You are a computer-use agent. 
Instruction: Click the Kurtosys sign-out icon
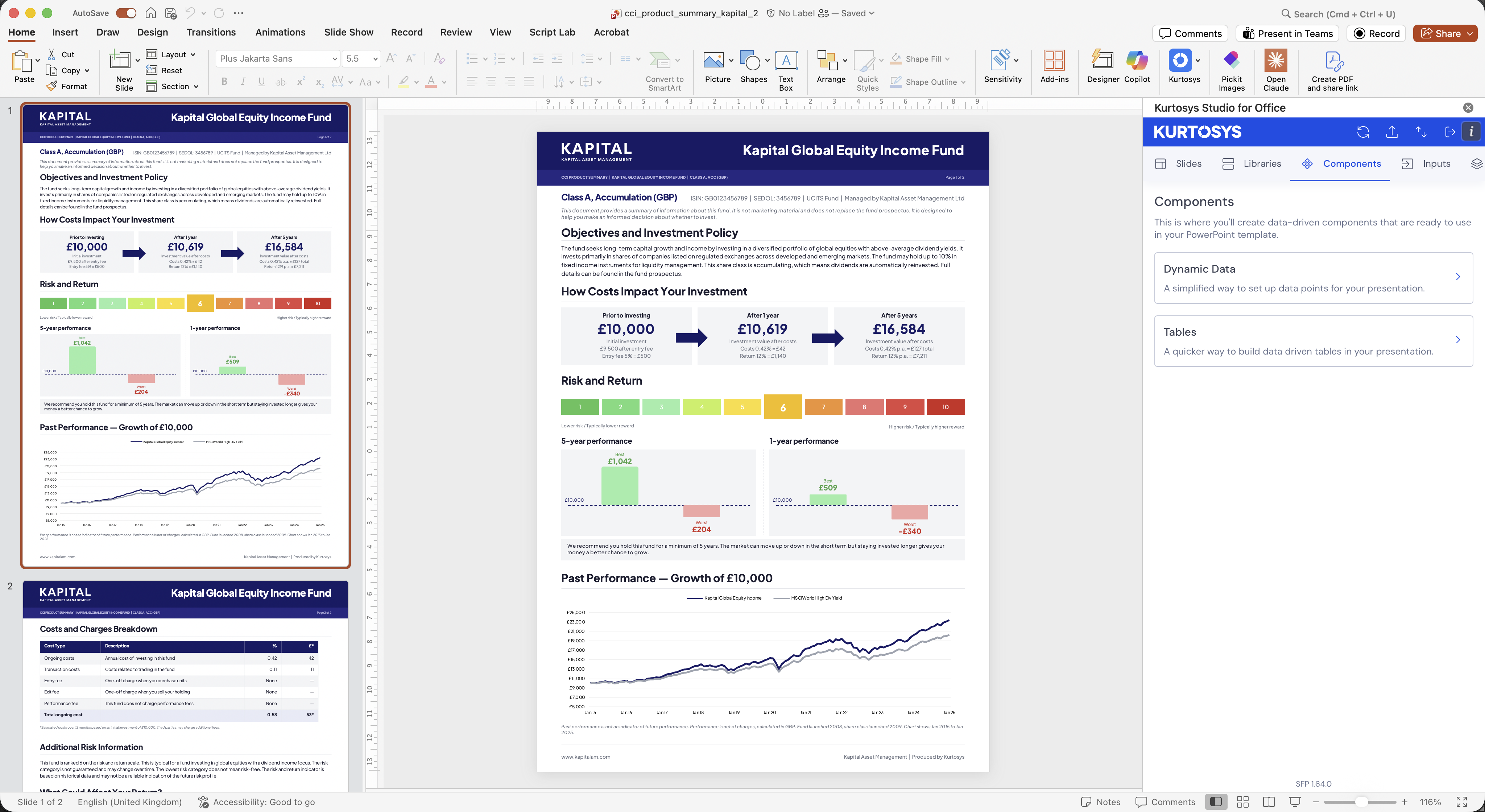(x=1451, y=132)
